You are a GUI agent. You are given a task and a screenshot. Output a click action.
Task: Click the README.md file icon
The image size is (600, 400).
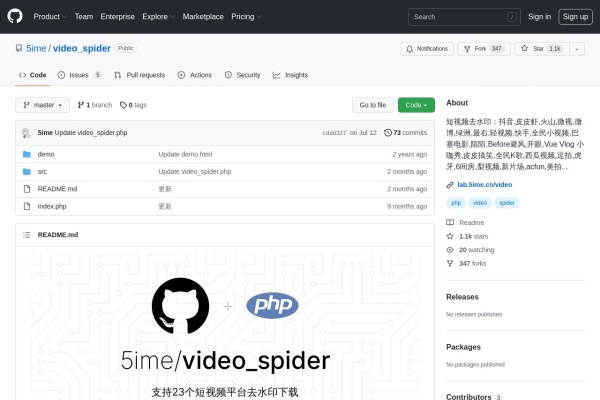[x=26, y=189]
